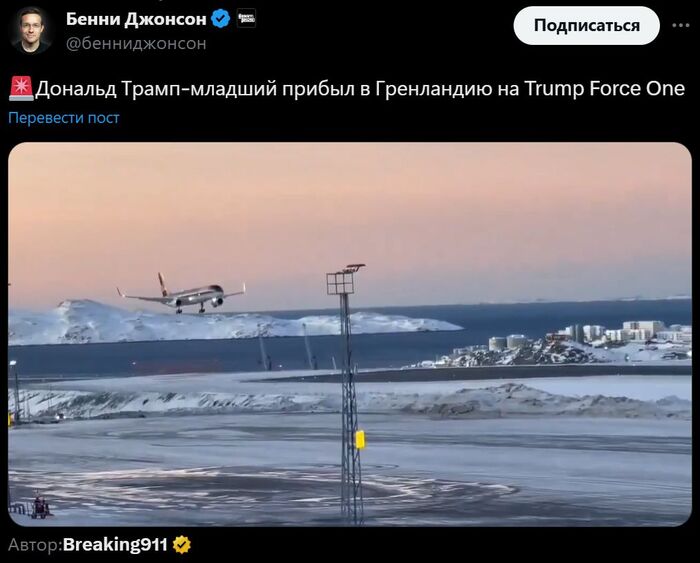Click the landing airplane in the video
This screenshot has height=563, width=700.
[181, 293]
